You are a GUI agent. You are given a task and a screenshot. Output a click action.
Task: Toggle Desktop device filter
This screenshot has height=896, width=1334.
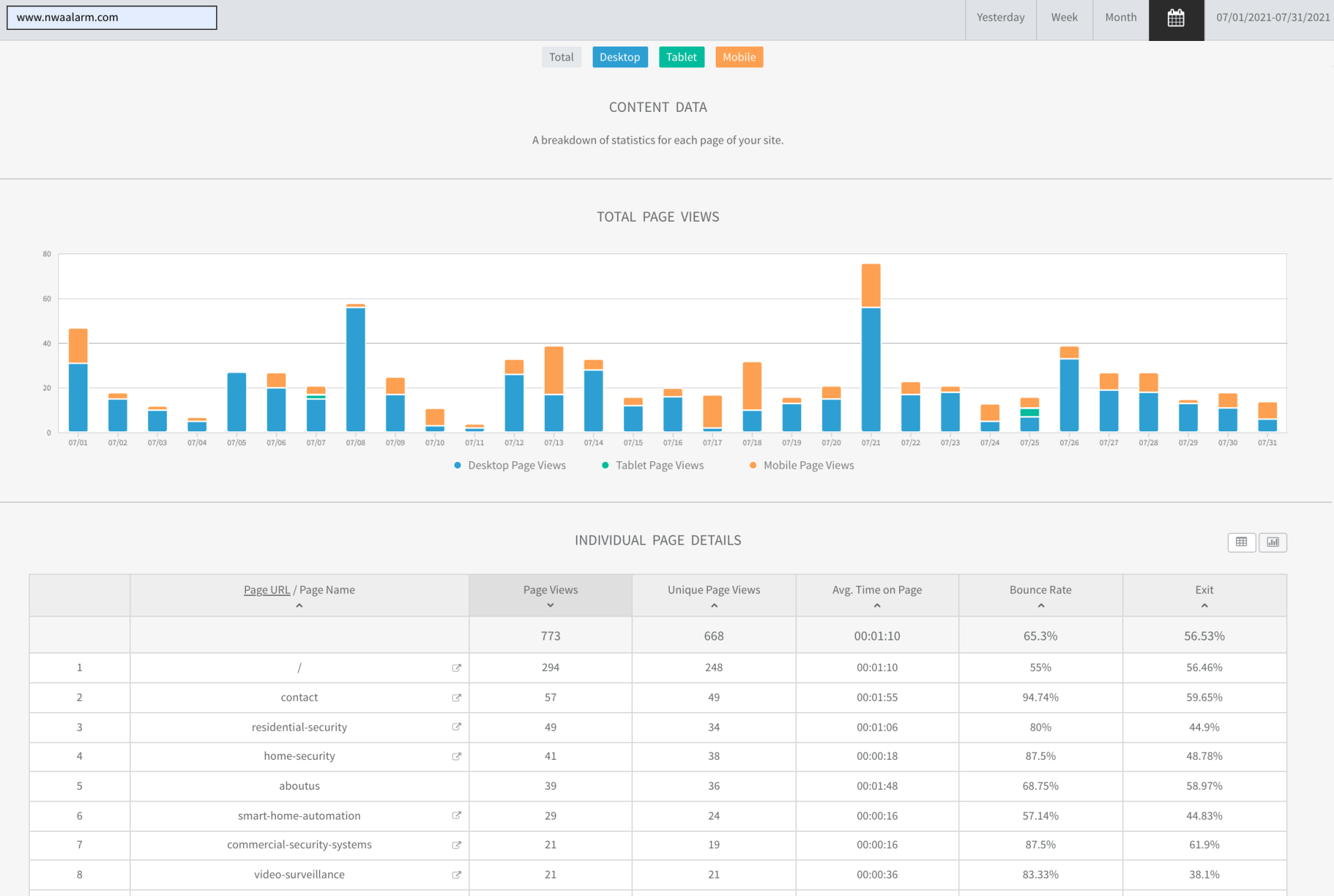[620, 57]
